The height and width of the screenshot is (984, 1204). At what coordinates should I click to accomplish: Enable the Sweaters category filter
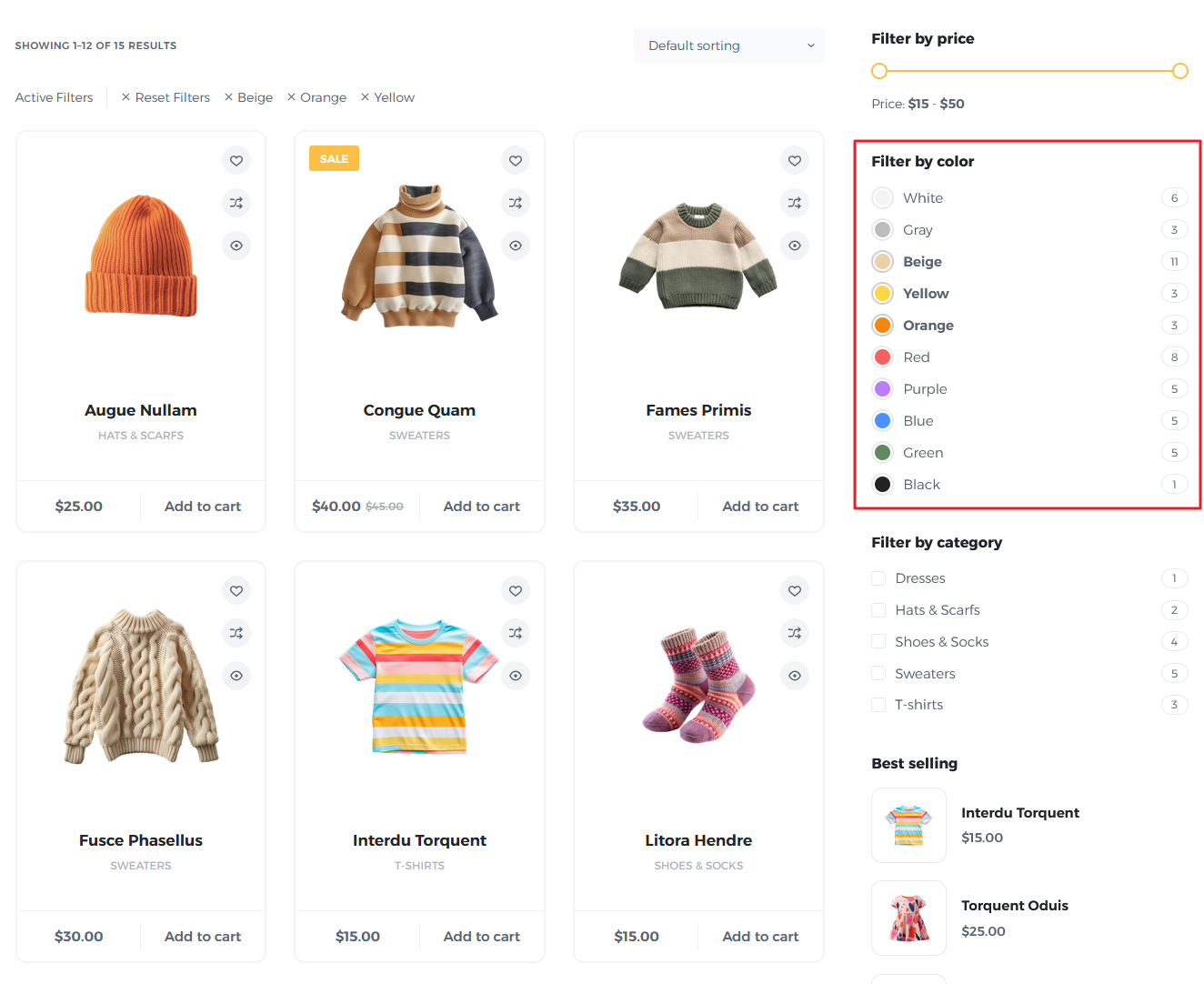(x=878, y=673)
